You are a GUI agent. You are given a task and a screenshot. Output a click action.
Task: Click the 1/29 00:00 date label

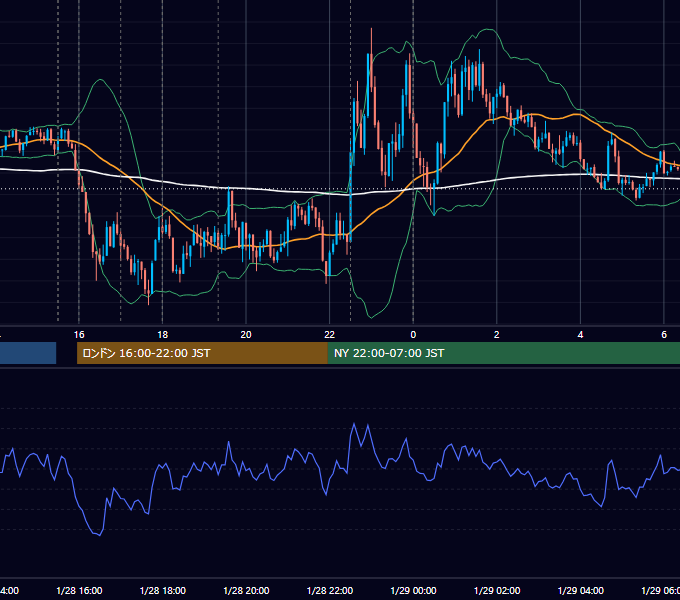click(x=413, y=590)
